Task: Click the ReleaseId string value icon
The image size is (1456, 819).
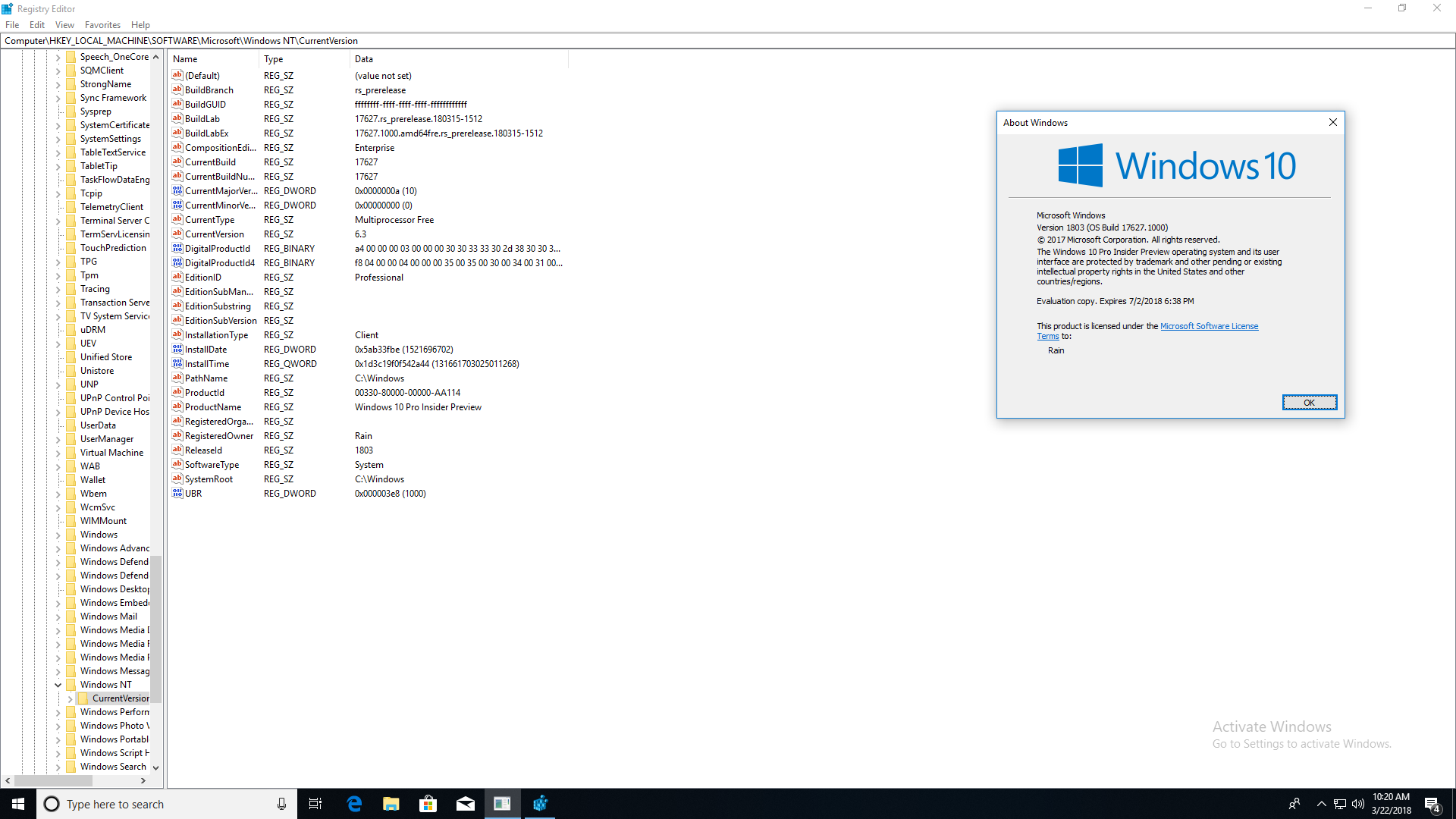Action: [177, 450]
